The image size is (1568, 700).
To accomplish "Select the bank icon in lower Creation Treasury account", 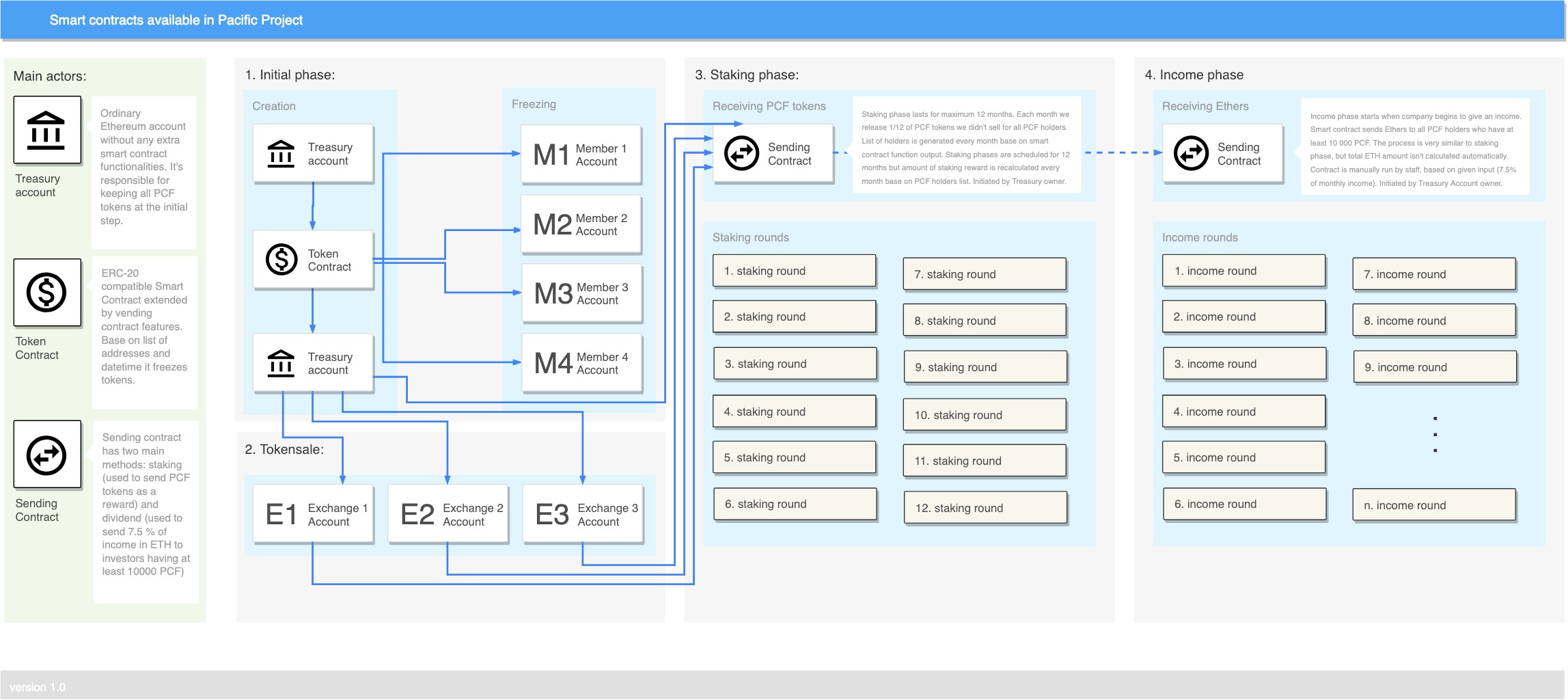I will coord(281,364).
